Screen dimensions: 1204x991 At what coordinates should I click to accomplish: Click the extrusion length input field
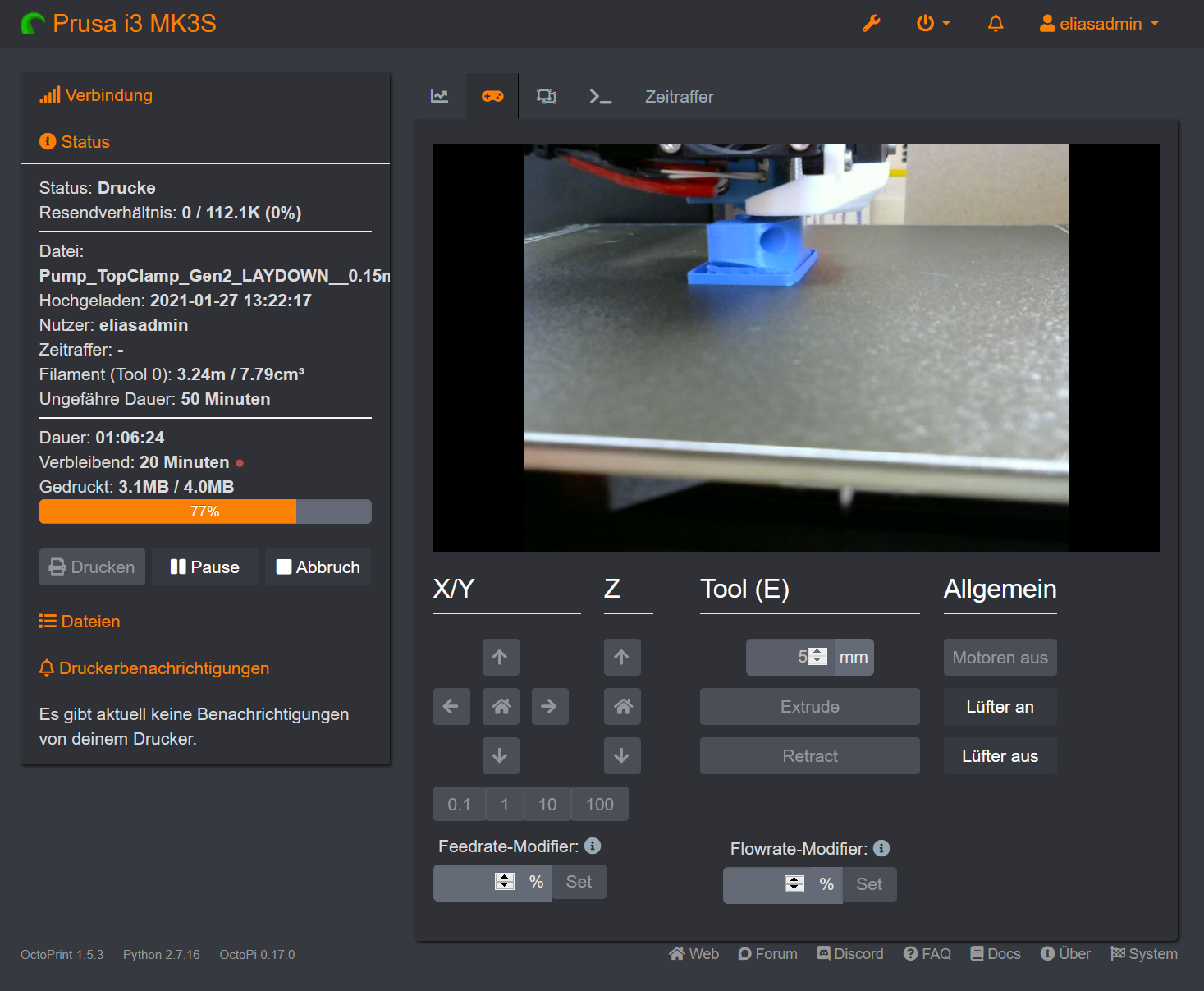[776, 657]
